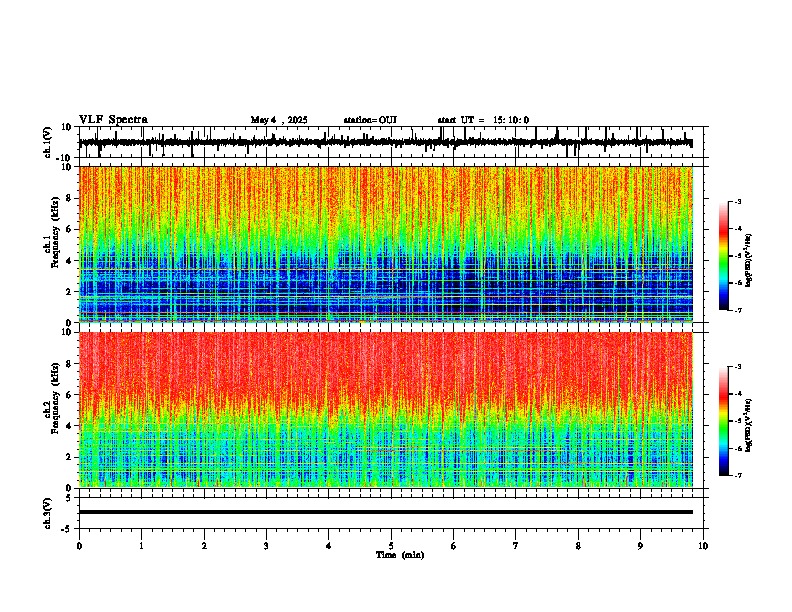This screenshot has width=792, height=612.
Task: Click the ch.1 "Frequency (kHz)" axis label
Action: pos(55,233)
